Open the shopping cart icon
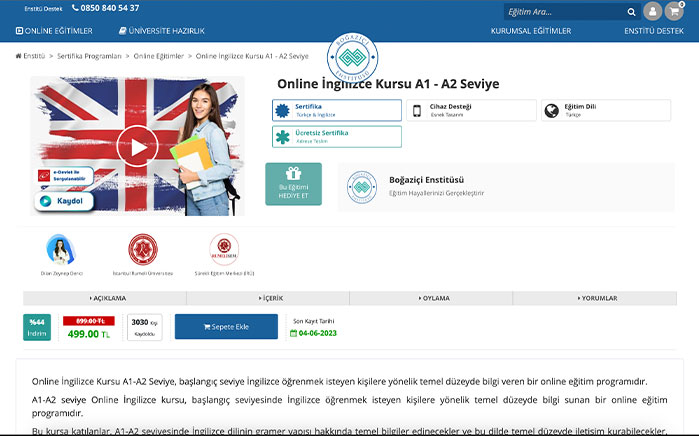This screenshot has width=699, height=436. 675,12
